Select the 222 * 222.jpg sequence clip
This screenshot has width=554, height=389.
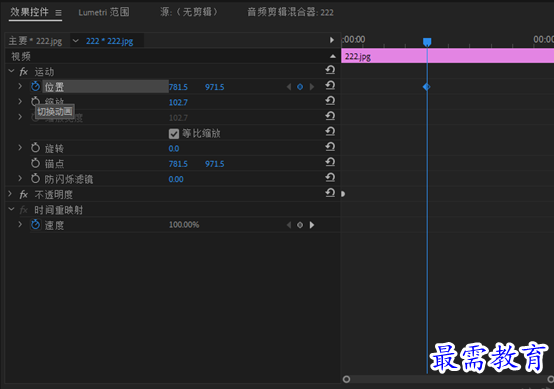point(110,41)
